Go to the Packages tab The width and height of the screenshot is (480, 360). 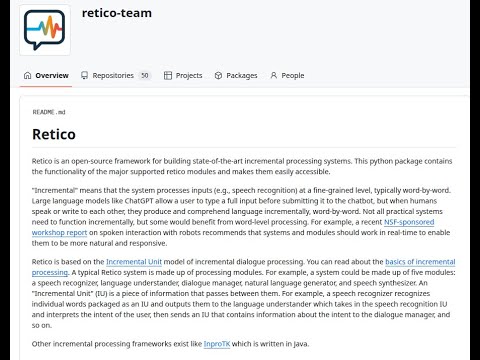[236, 76]
